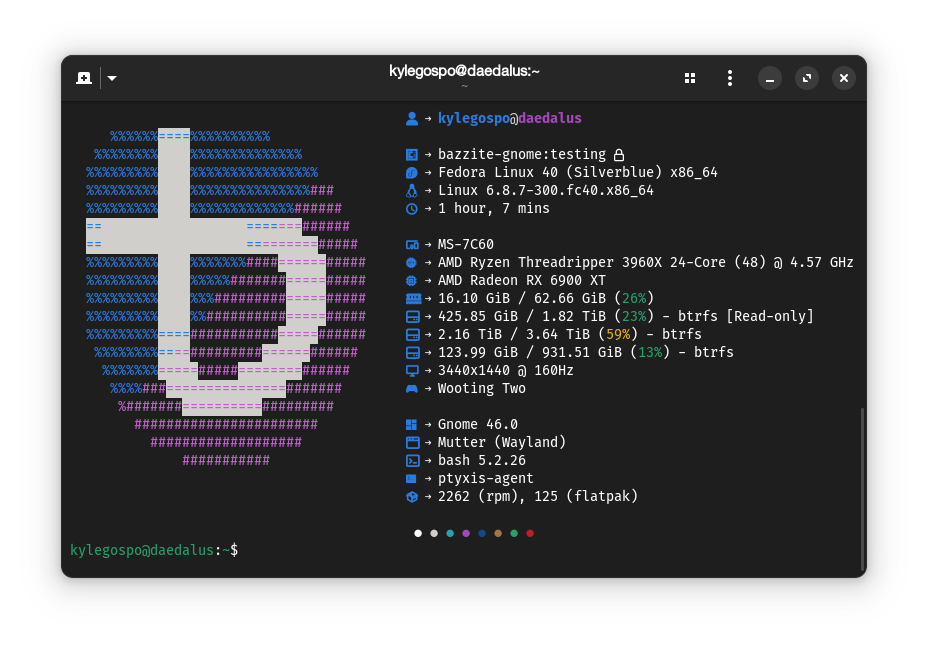928x645 pixels.
Task: Click the motherboard icon beside MS-7C60
Action: point(413,244)
